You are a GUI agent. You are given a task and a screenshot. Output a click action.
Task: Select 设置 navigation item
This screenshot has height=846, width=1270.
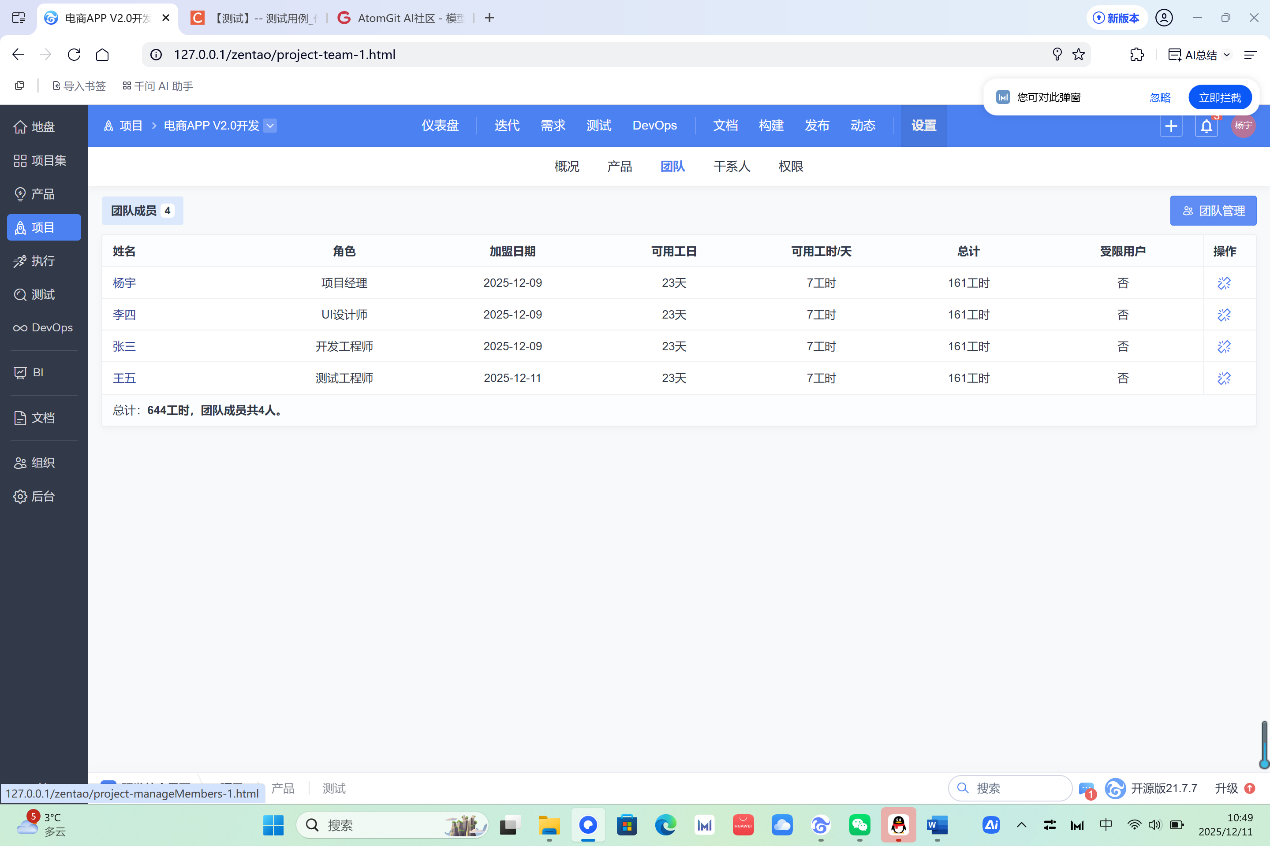pos(924,126)
